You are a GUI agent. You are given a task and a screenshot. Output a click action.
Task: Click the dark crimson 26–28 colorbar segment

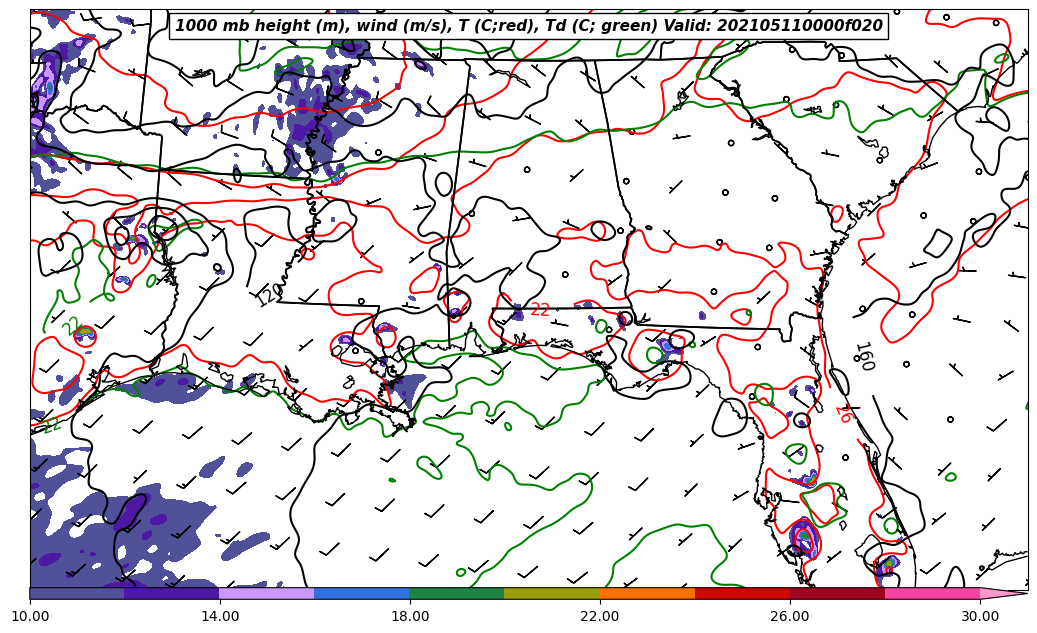(837, 593)
